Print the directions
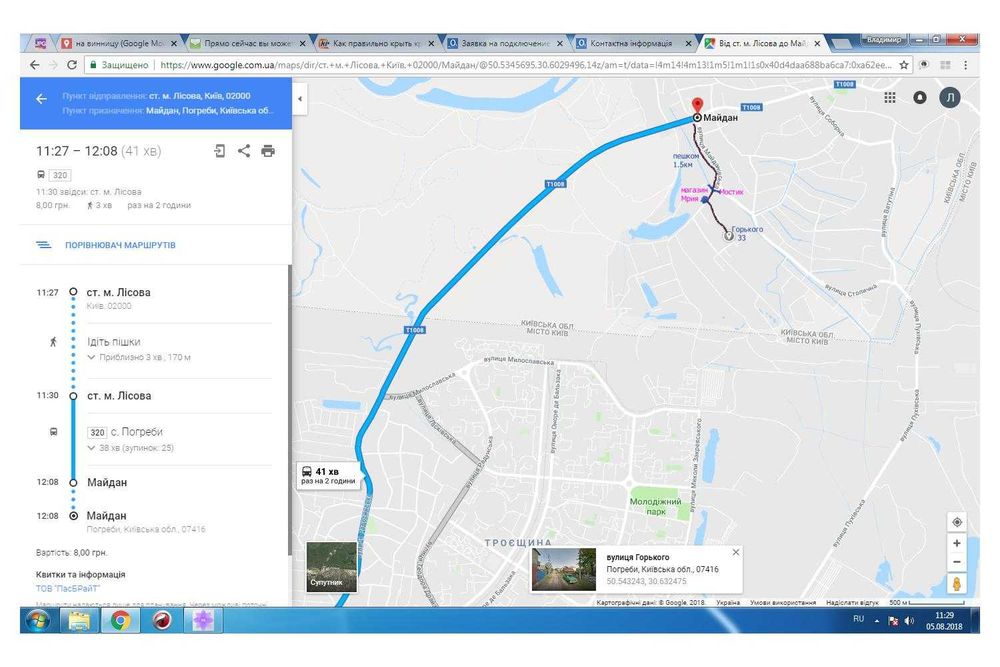Image resolution: width=1000 pixels, height=667 pixels. pos(268,151)
